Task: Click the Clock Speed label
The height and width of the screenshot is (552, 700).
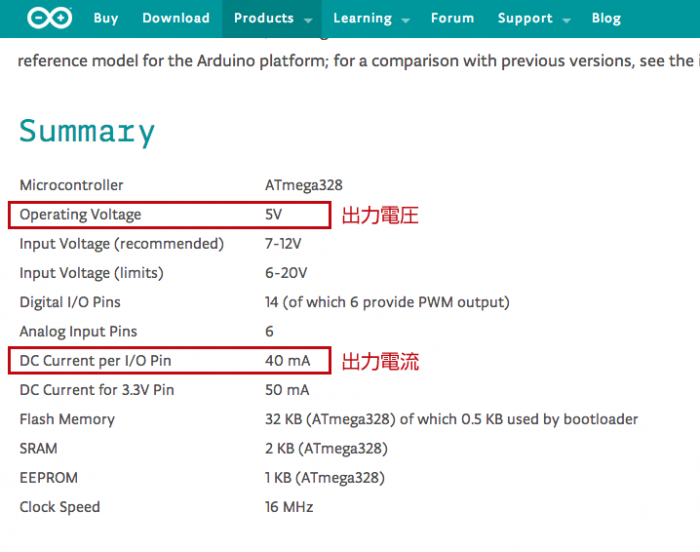Action: click(x=60, y=507)
